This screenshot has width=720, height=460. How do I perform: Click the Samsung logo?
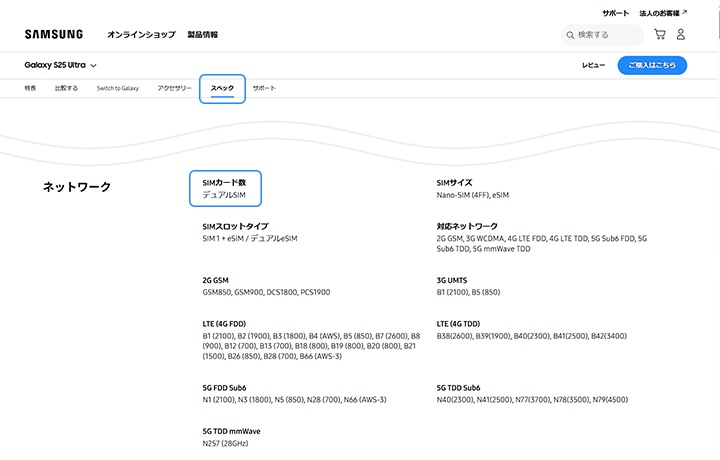click(x=54, y=34)
